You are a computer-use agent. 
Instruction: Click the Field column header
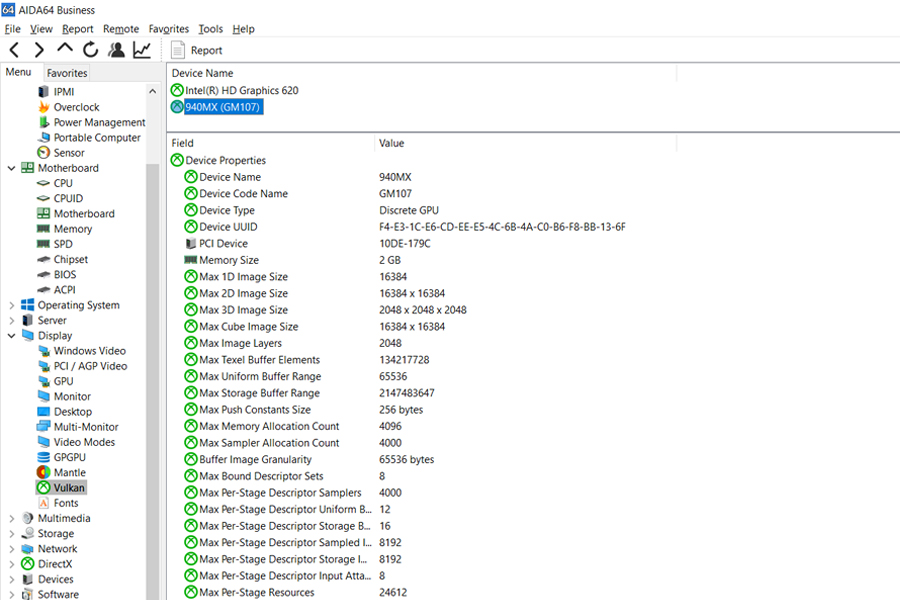pos(271,143)
